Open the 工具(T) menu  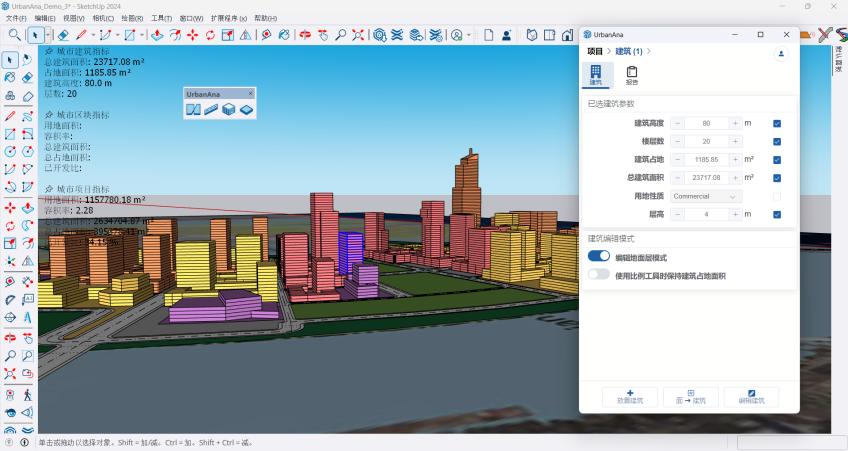point(162,18)
